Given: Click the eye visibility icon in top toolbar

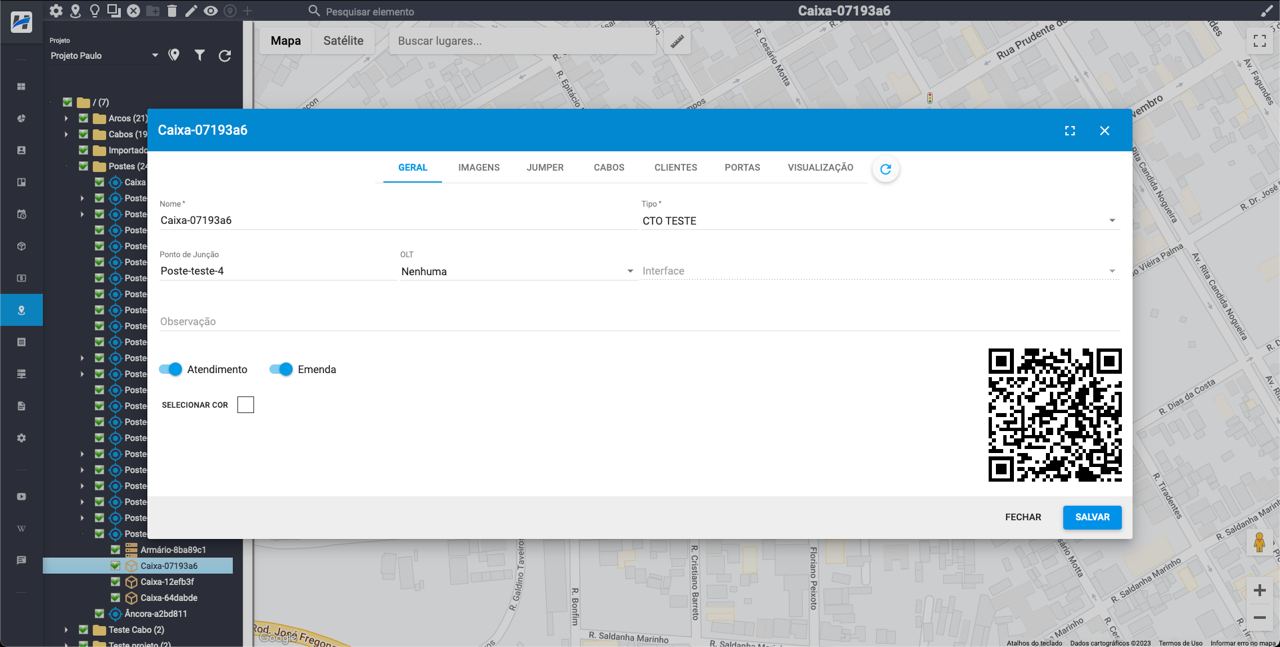Looking at the screenshot, I should [210, 11].
